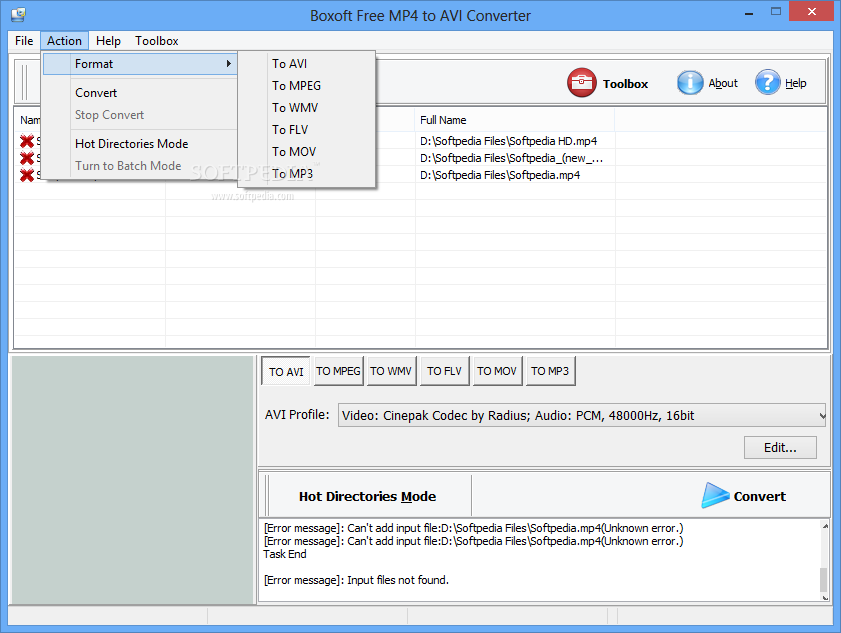This screenshot has width=841, height=633.
Task: Click the video preview panel
Action: click(x=132, y=480)
